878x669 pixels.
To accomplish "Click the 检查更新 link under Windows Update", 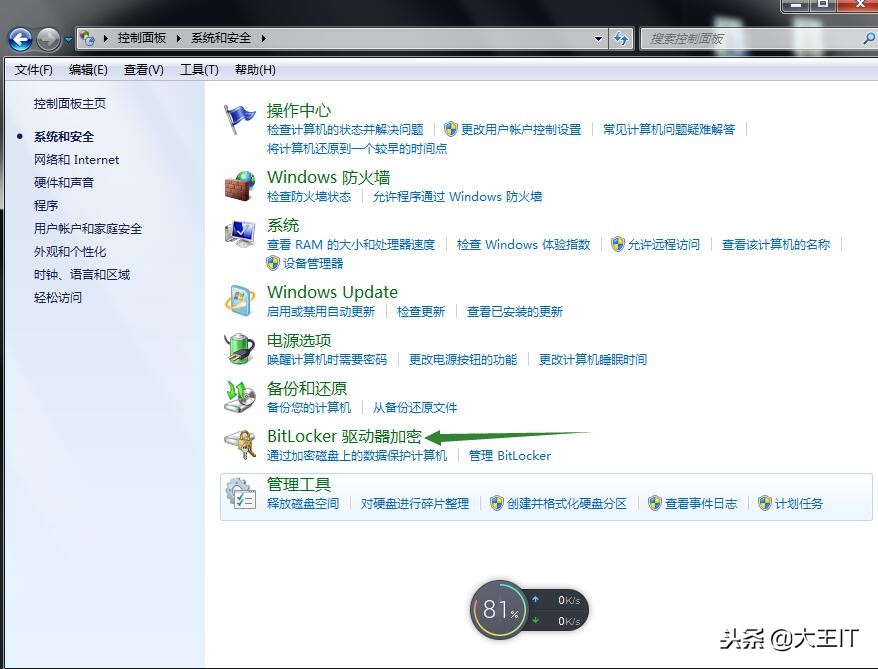I will [x=420, y=311].
